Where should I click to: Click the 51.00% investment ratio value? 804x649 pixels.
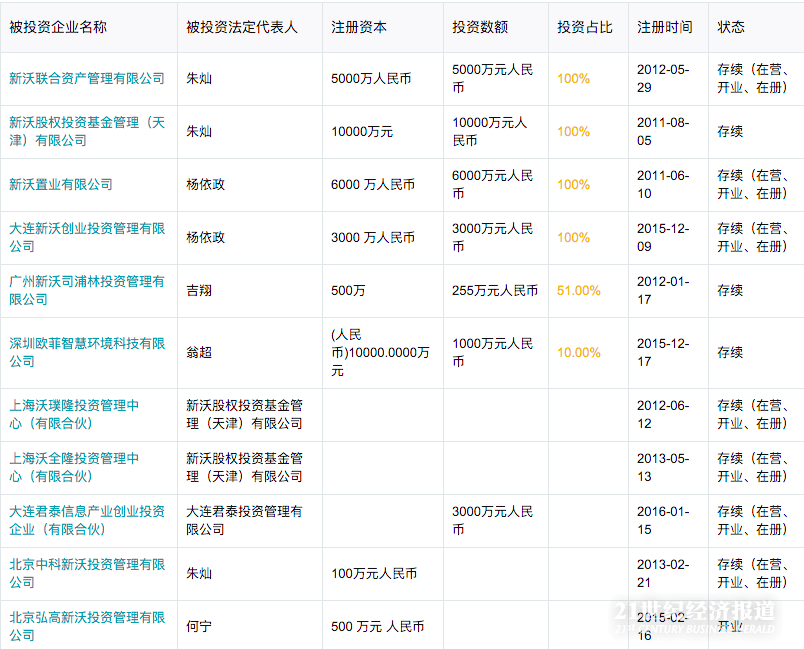click(x=578, y=290)
